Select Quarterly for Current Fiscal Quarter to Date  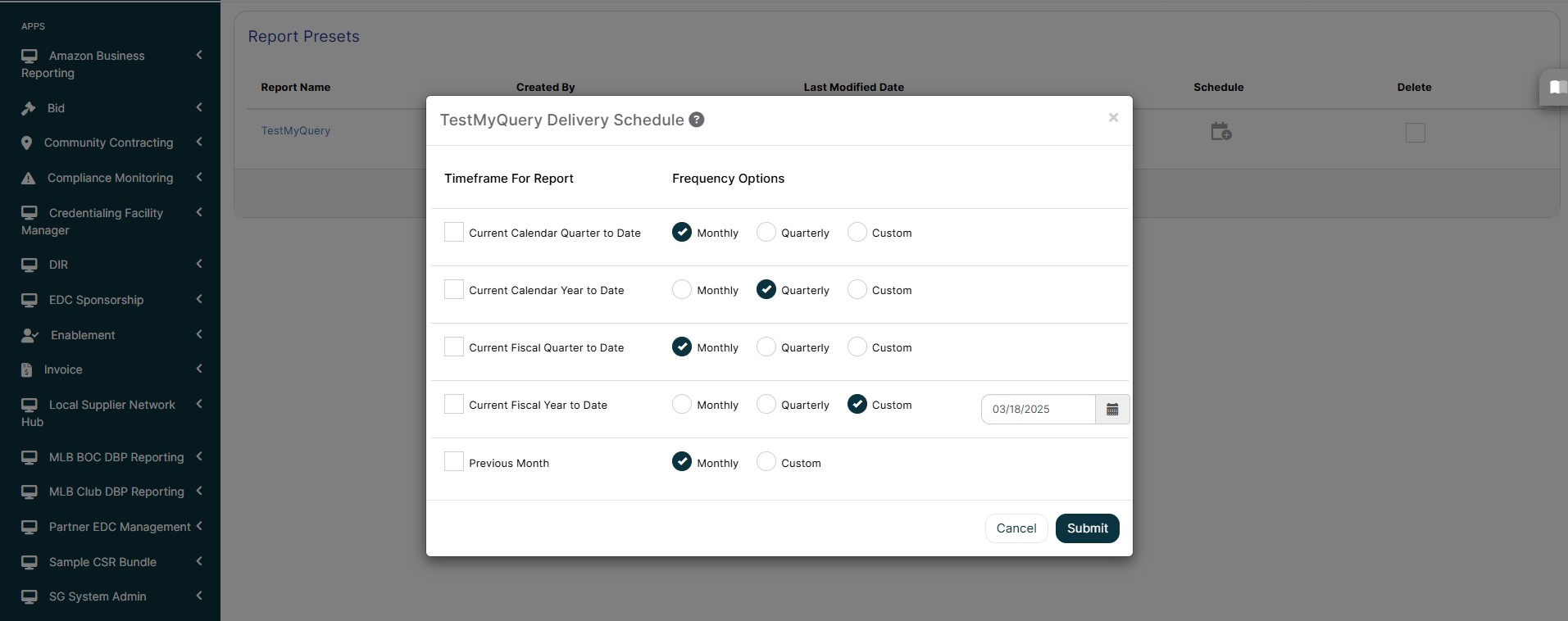(x=766, y=347)
